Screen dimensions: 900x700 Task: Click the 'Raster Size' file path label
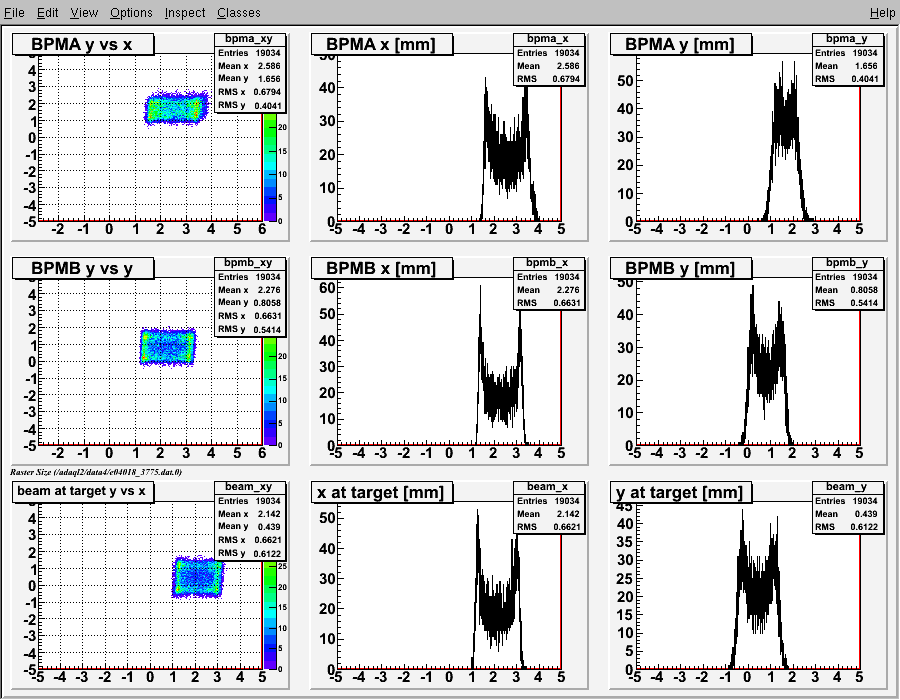tap(96, 472)
